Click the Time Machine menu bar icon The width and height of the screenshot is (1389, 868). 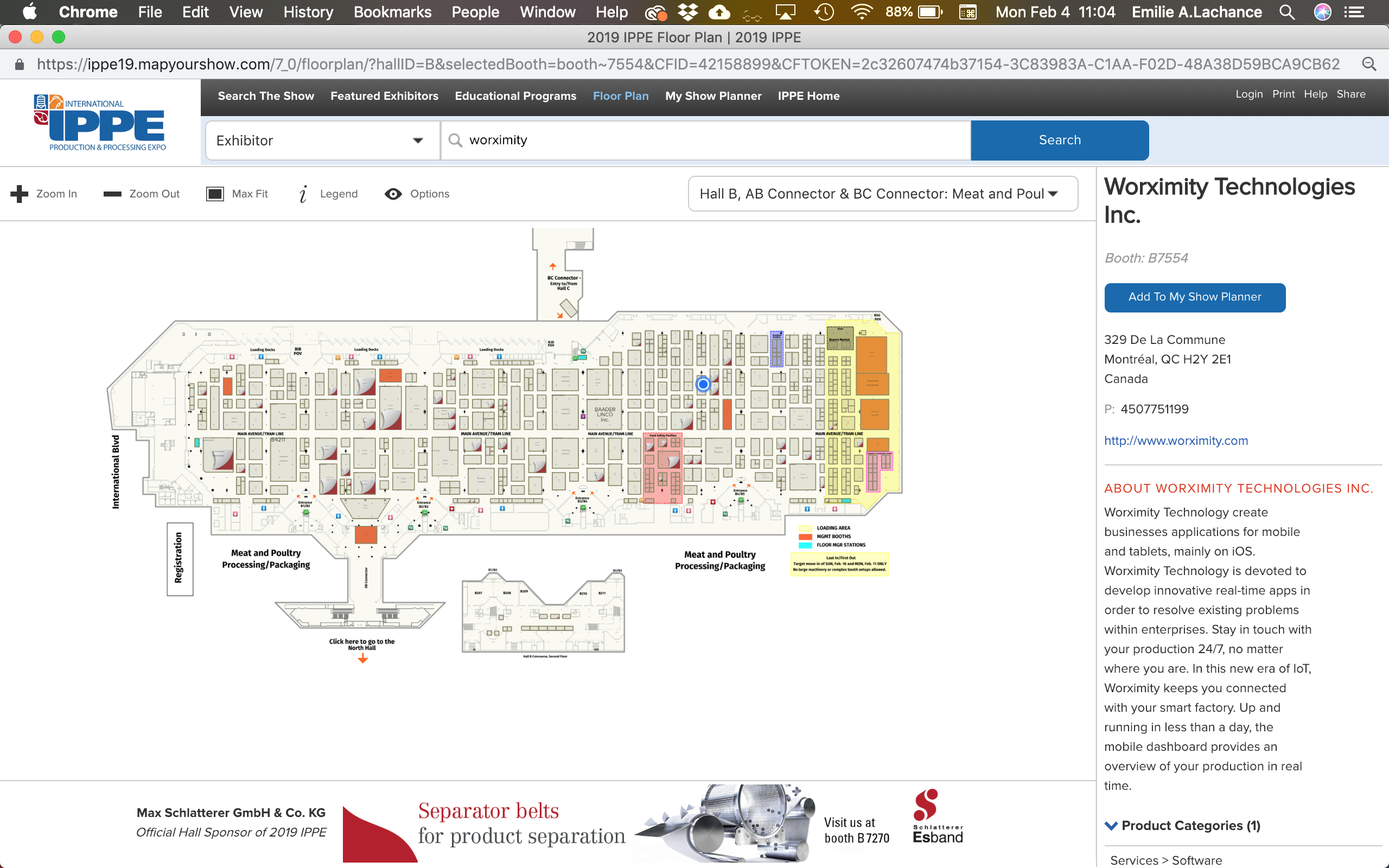coord(824,11)
